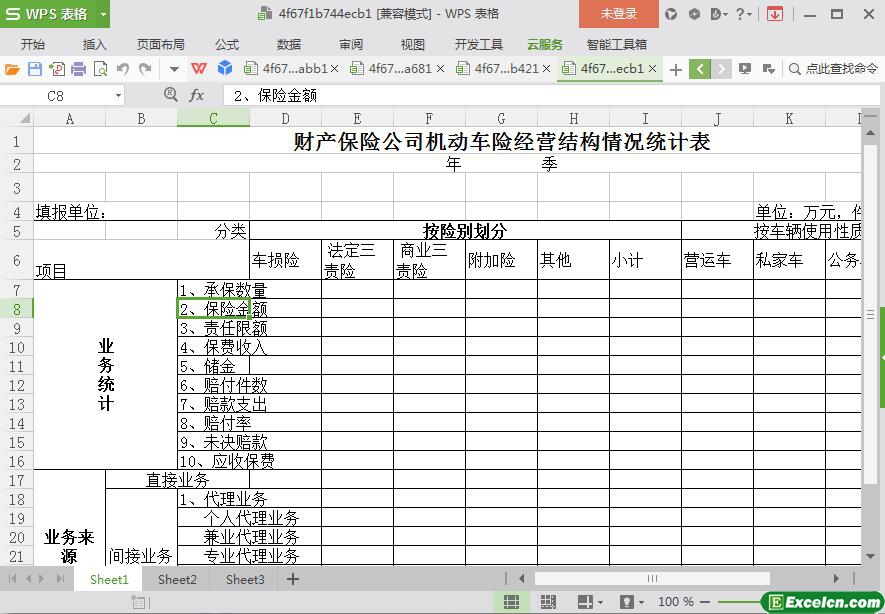Screen dimensions: 885x614
Task: Open the 开始 ribbon tab
Action: [x=33, y=45]
